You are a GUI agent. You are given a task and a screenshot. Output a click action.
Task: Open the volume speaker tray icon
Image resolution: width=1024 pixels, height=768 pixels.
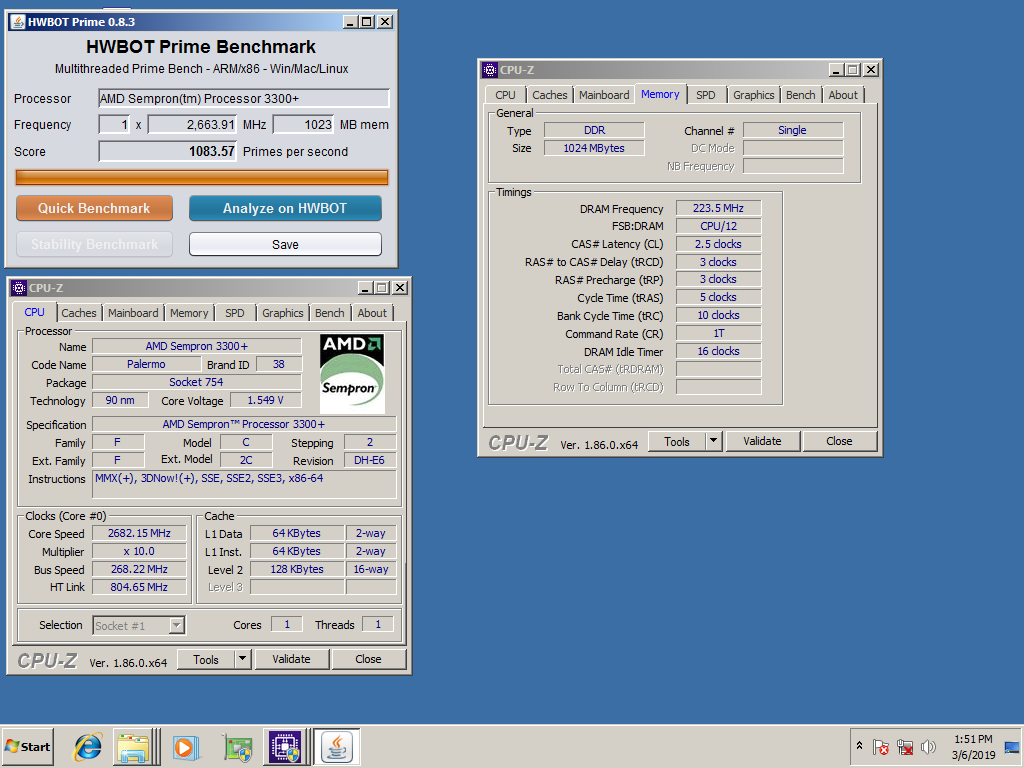(928, 746)
